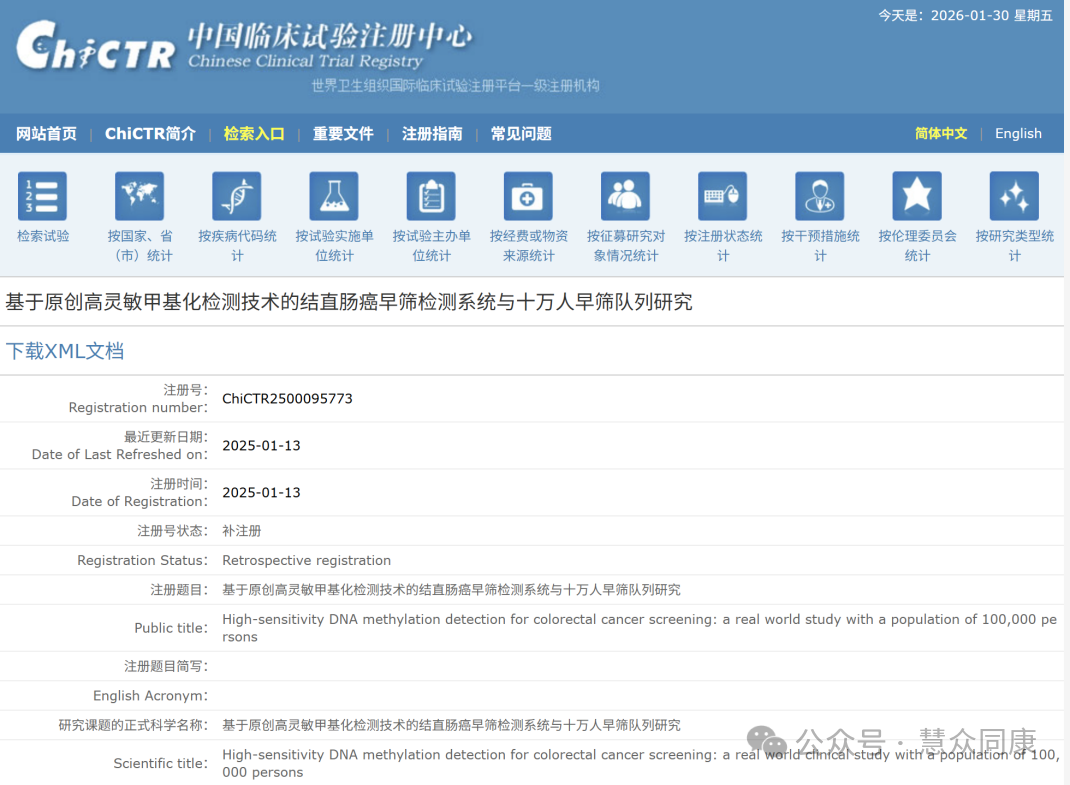
Task: Click the 常见问题 menu entry
Action: pyautogui.click(x=520, y=133)
